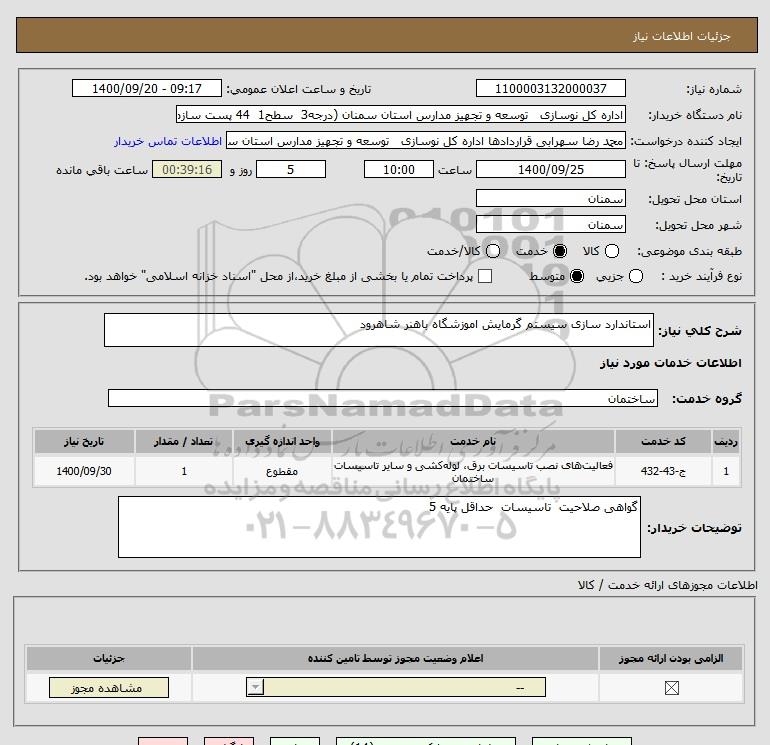Select the کالا radio button

[x=611, y=251]
